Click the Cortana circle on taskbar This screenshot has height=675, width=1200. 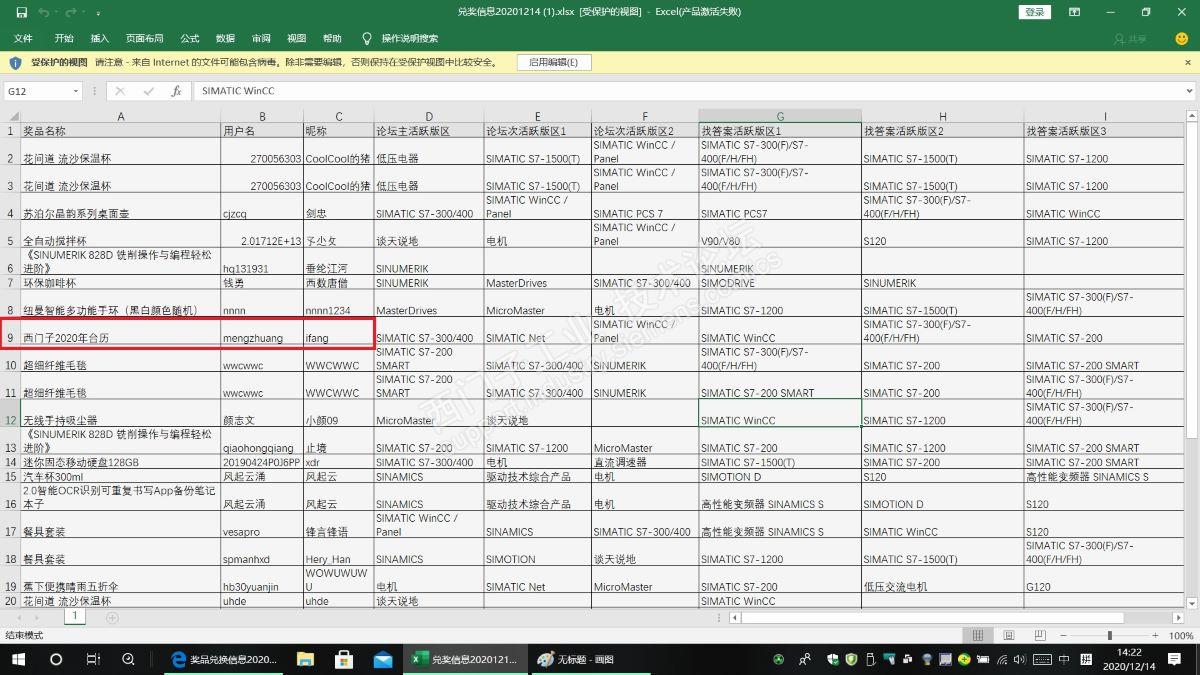(56, 659)
